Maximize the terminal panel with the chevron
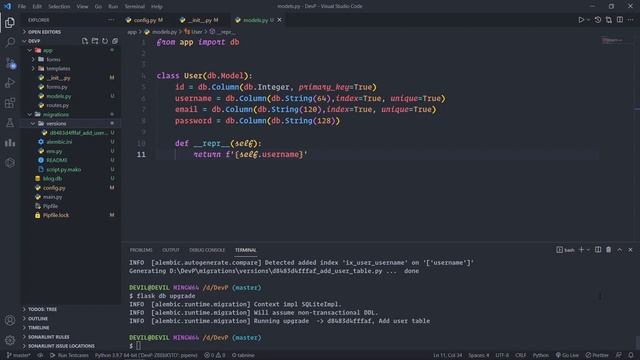This screenshot has width=640, height=360. tap(620, 249)
